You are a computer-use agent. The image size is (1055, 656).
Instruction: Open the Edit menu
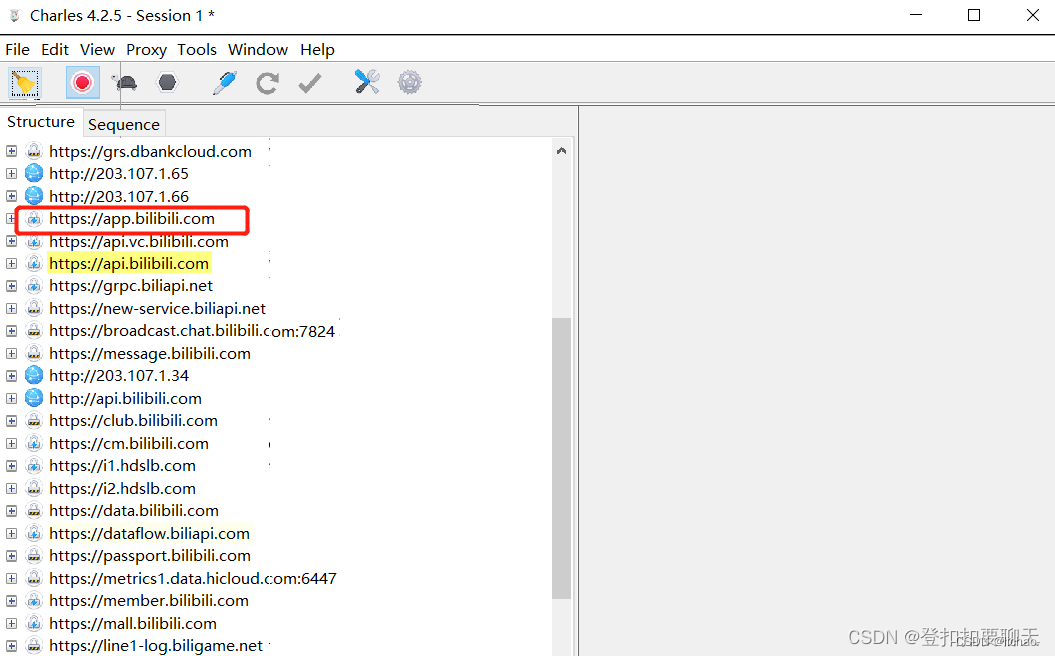(x=54, y=50)
